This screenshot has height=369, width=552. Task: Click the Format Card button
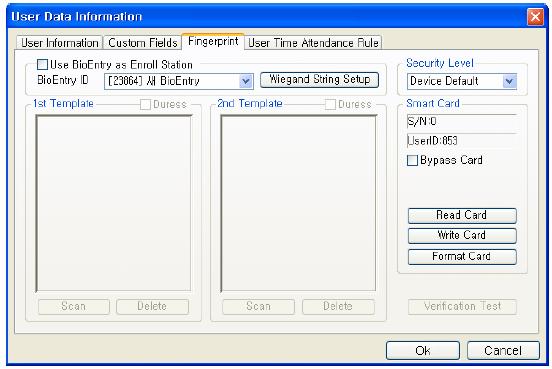pos(462,257)
